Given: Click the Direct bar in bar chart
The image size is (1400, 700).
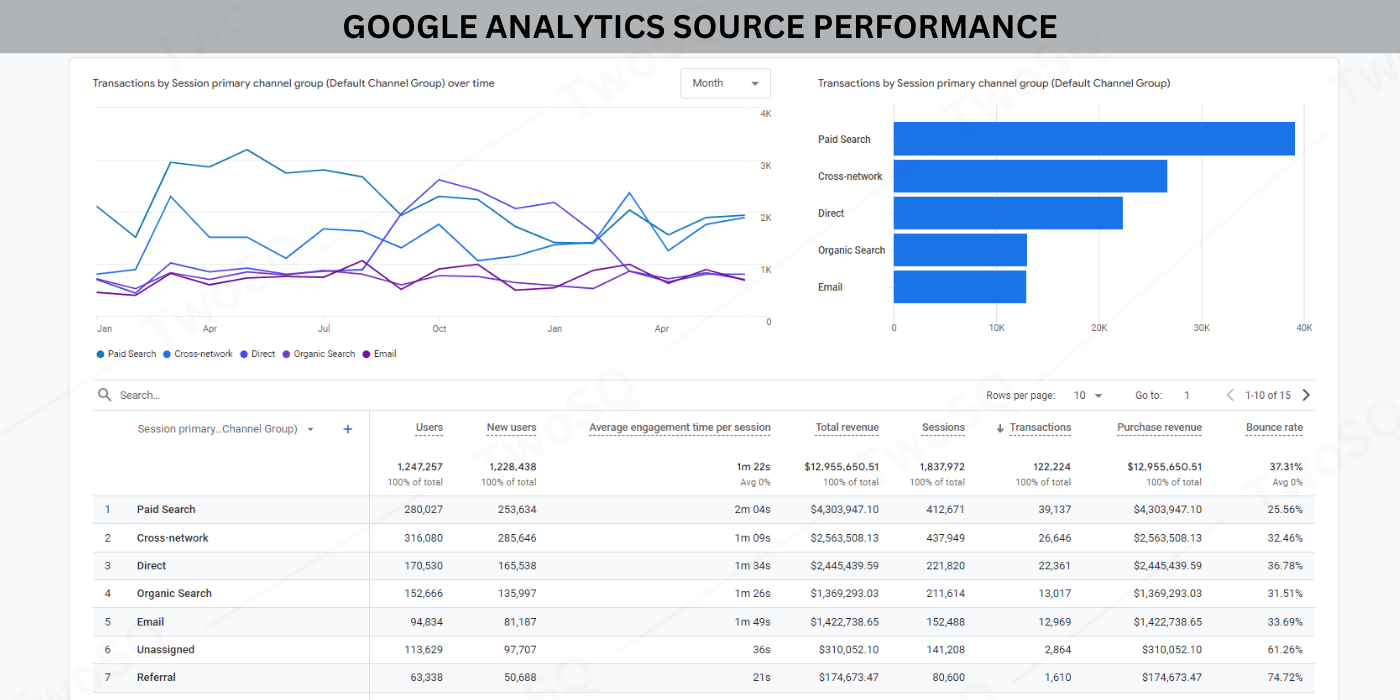Looking at the screenshot, I should click(x=1007, y=213).
